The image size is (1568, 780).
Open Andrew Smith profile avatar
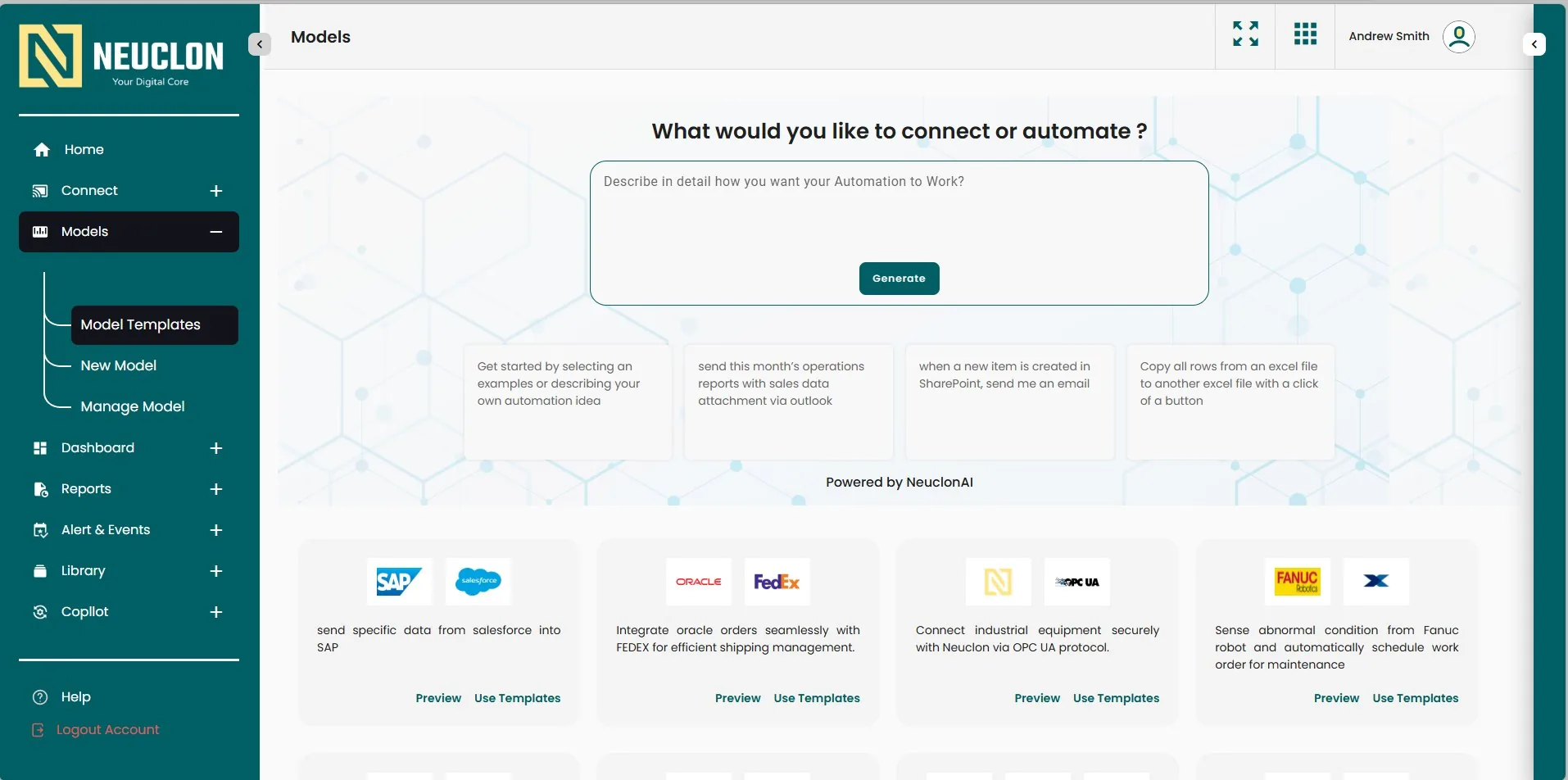[x=1458, y=36]
